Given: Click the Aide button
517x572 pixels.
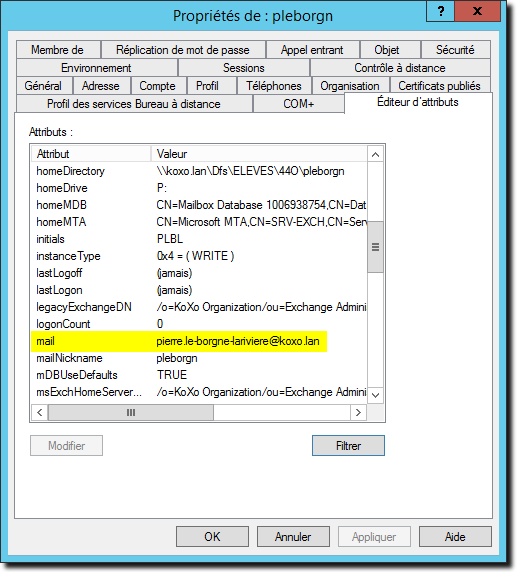Looking at the screenshot, I should coord(455,537).
